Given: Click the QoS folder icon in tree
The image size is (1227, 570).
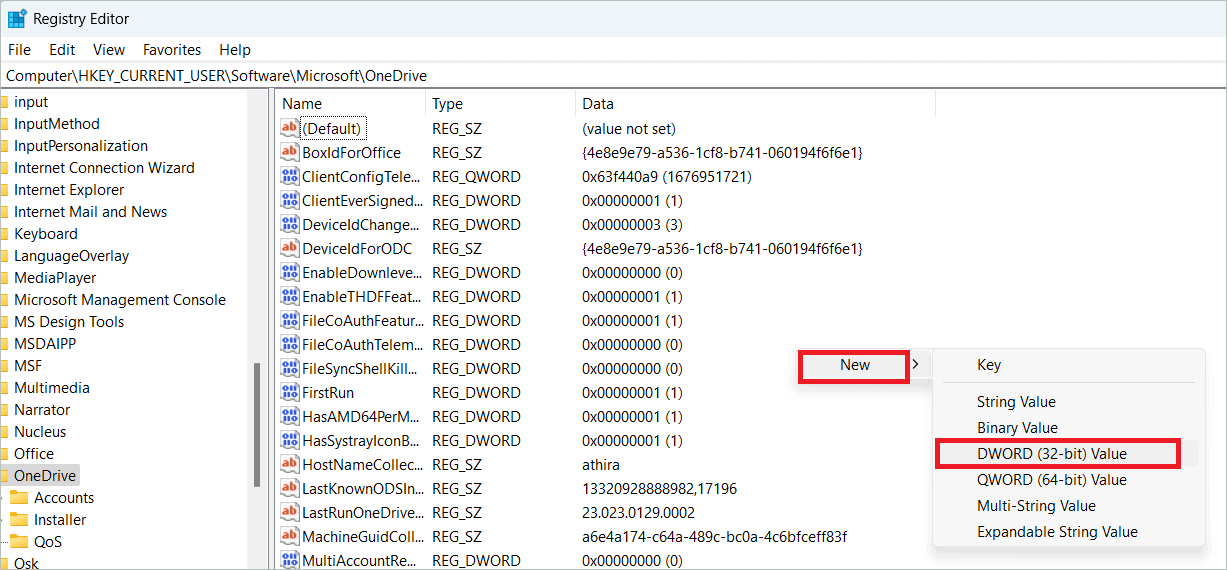Looking at the screenshot, I should 19,541.
